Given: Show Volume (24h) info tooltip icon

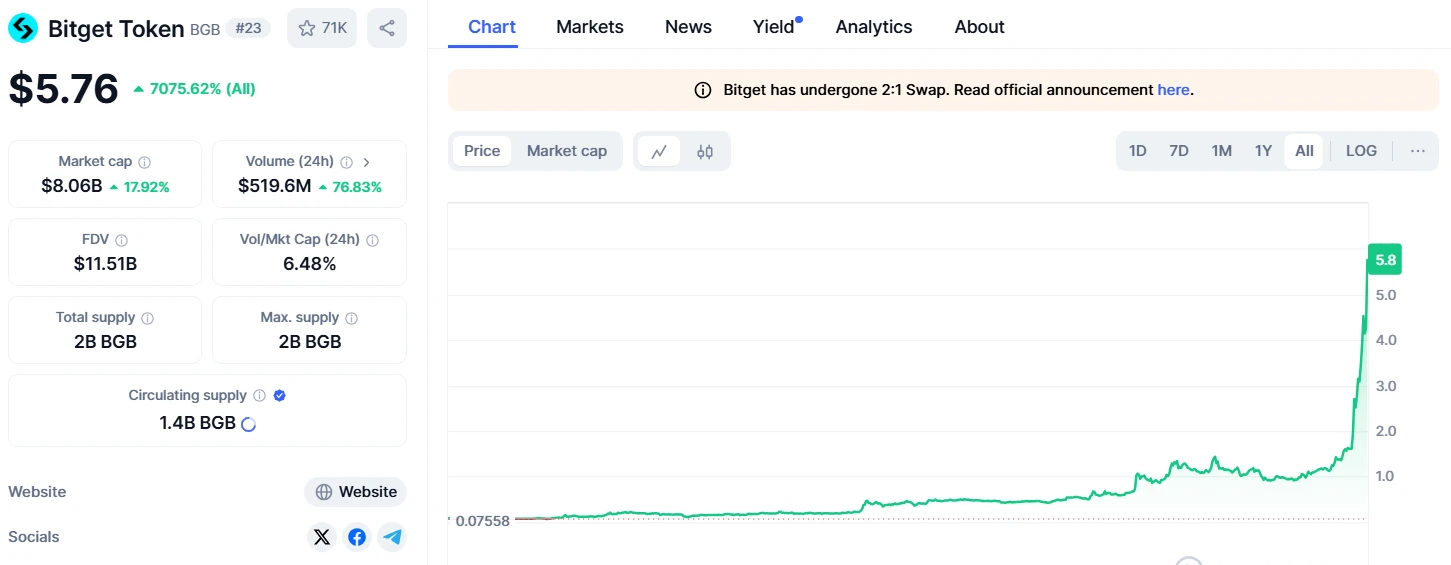Looking at the screenshot, I should (346, 162).
